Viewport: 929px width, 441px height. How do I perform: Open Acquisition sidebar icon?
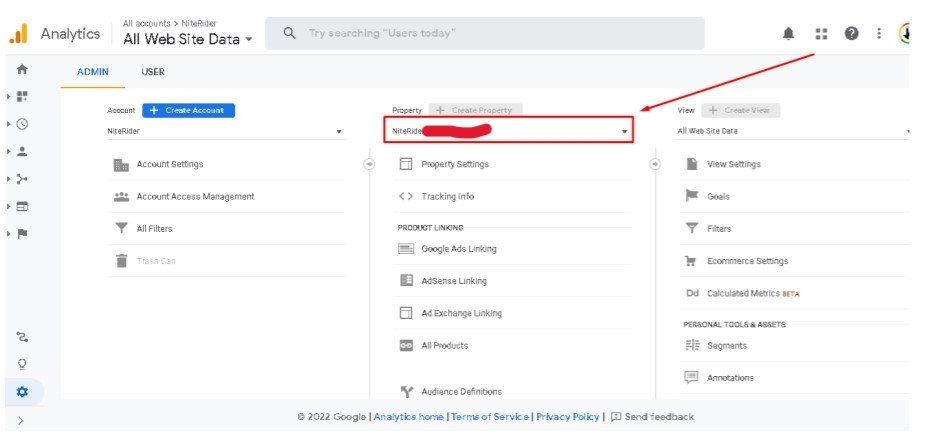click(x=22, y=178)
